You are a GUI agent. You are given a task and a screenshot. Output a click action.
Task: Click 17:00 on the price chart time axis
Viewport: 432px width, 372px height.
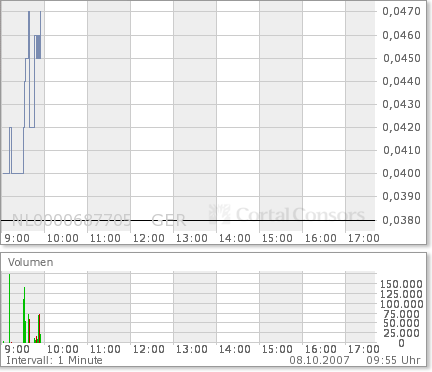pyautogui.click(x=364, y=239)
